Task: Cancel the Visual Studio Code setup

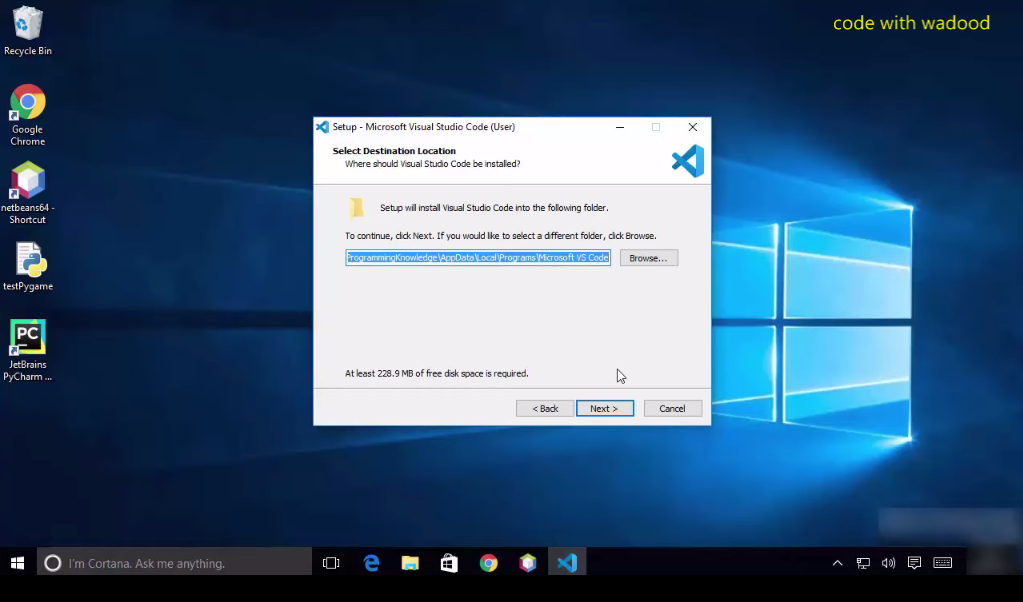Action: pyautogui.click(x=673, y=408)
